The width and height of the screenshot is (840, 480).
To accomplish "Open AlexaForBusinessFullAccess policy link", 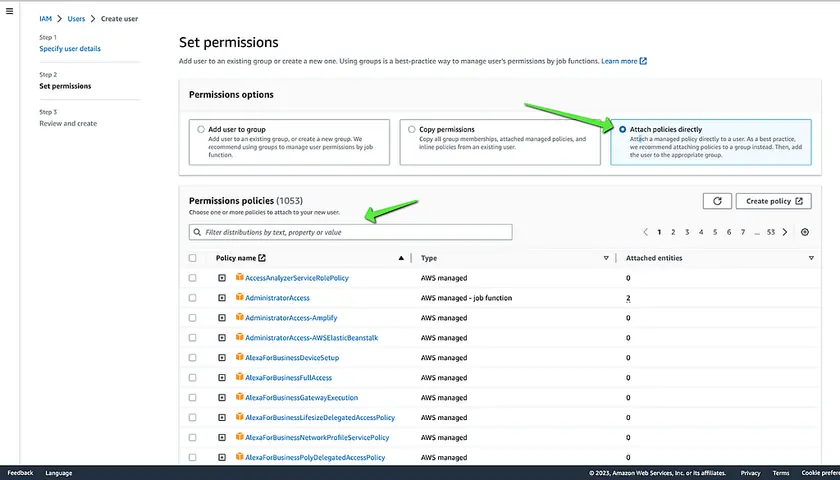I will [x=288, y=378].
